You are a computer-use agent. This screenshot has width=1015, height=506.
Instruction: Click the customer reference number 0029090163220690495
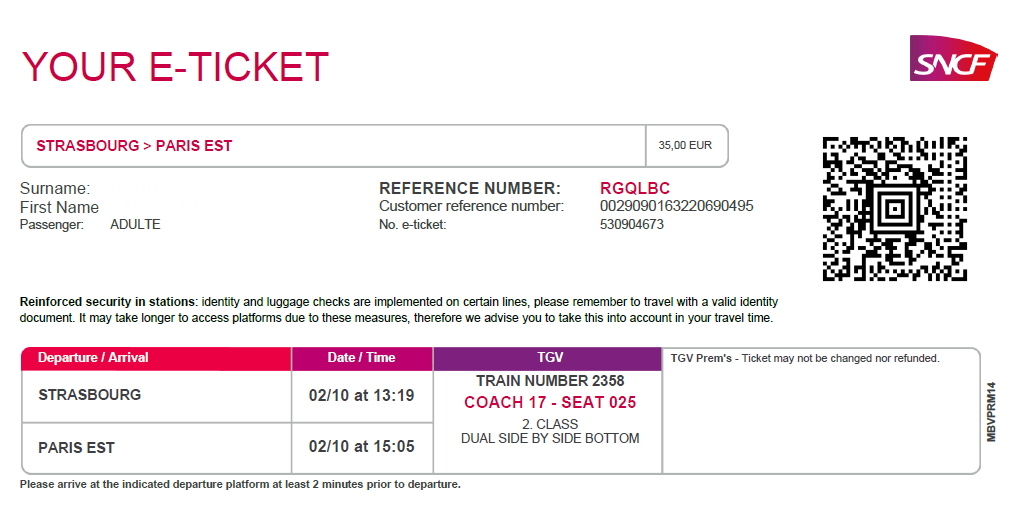[676, 206]
